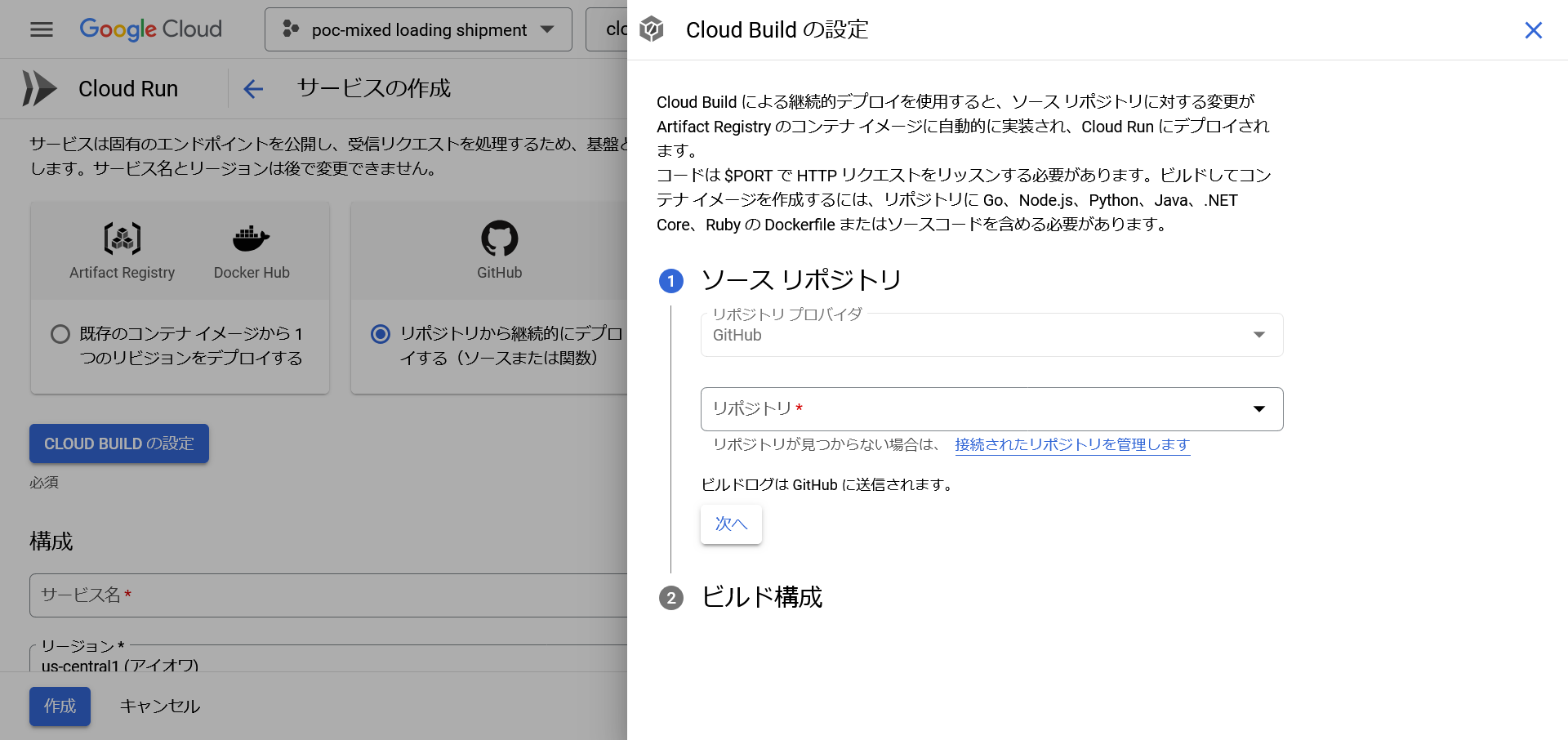Open the hamburger navigation menu
Viewport: 1568px width, 740px height.
(42, 29)
